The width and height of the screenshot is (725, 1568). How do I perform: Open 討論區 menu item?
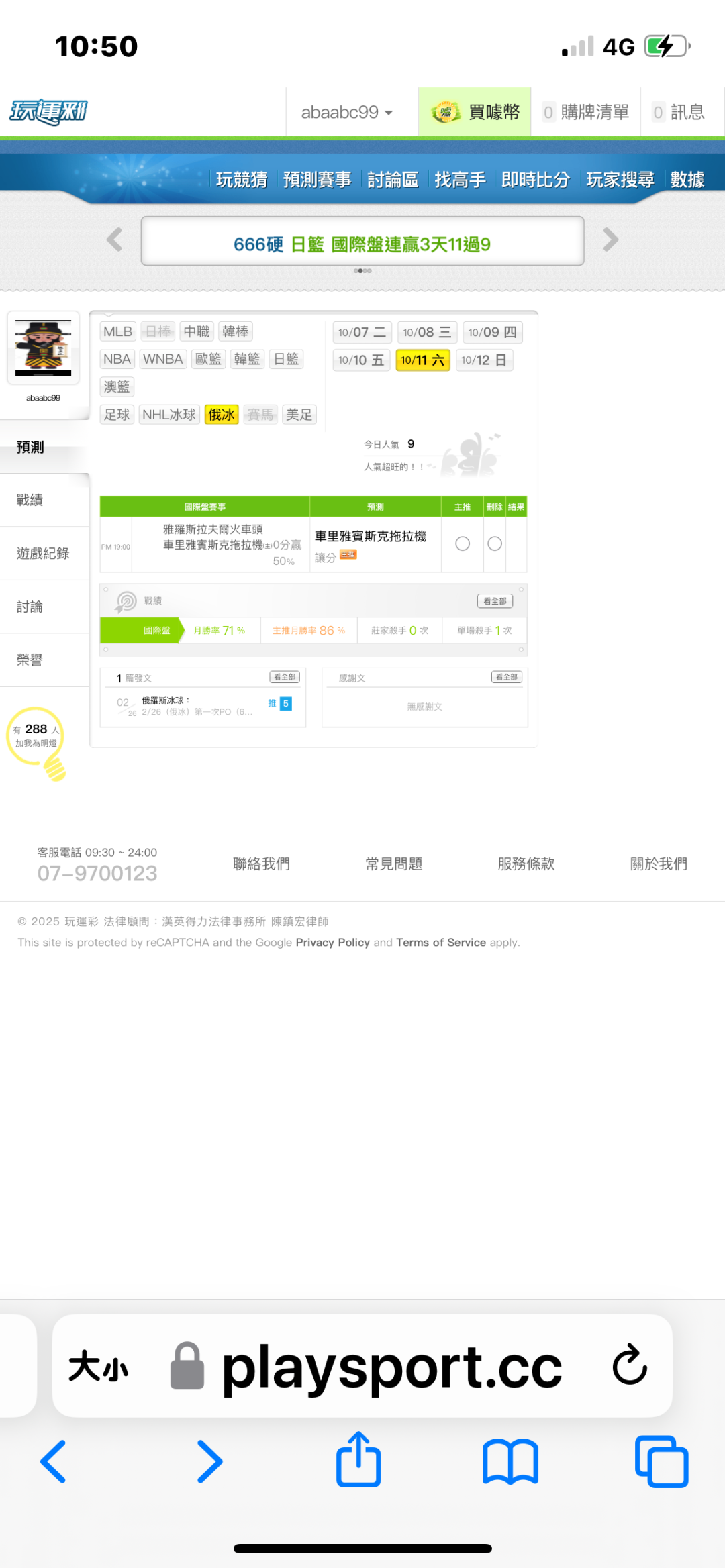click(393, 180)
